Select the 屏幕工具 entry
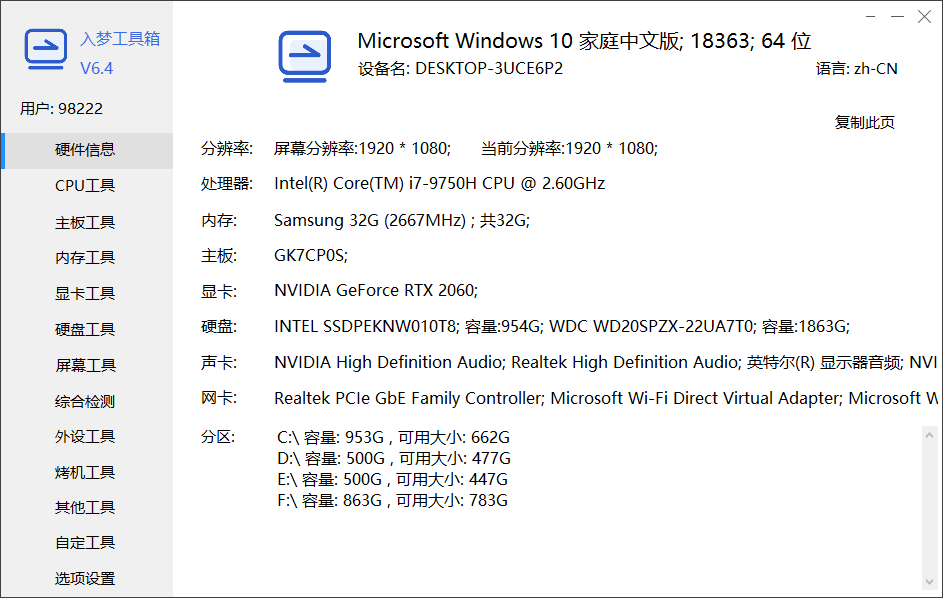Screen dimensions: 943x598 87,365
